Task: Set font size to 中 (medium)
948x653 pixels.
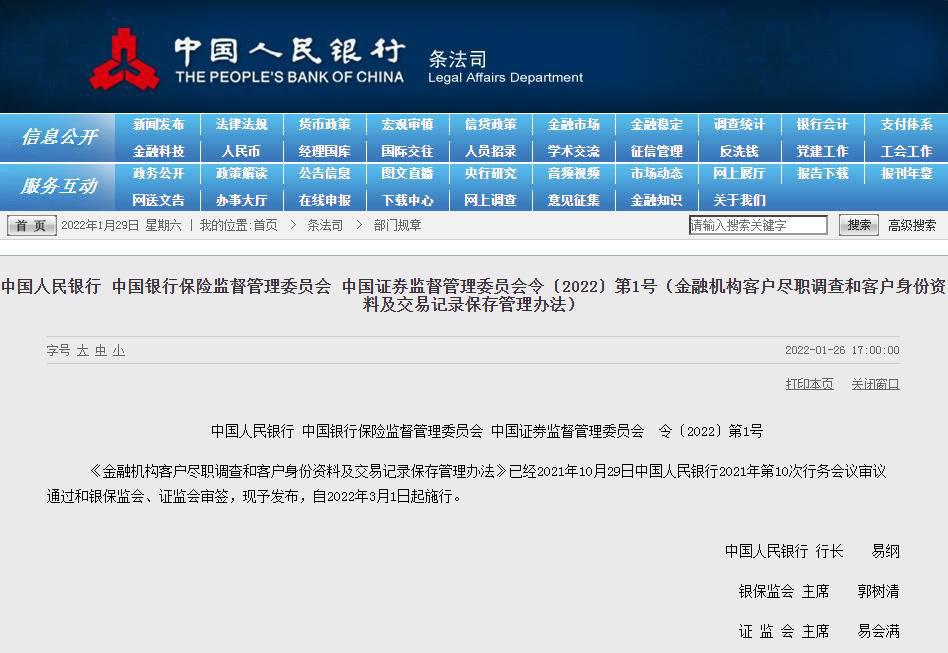Action: click(101, 351)
